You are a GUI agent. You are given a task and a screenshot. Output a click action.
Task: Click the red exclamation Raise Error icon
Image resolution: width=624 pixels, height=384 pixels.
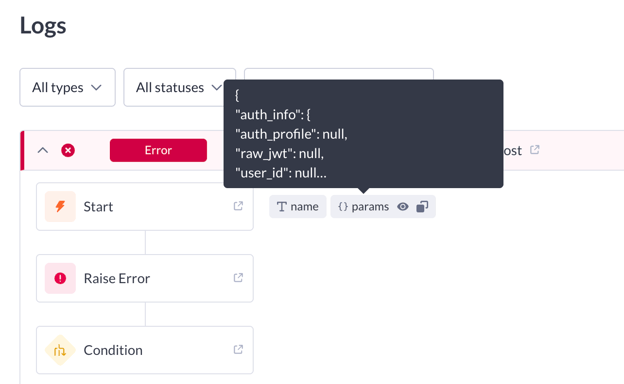click(60, 278)
